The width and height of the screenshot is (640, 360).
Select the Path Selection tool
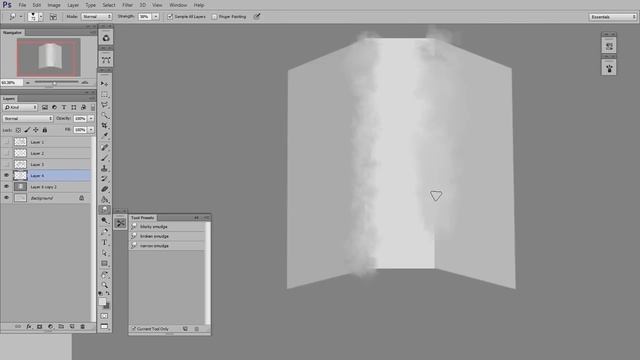(x=104, y=253)
